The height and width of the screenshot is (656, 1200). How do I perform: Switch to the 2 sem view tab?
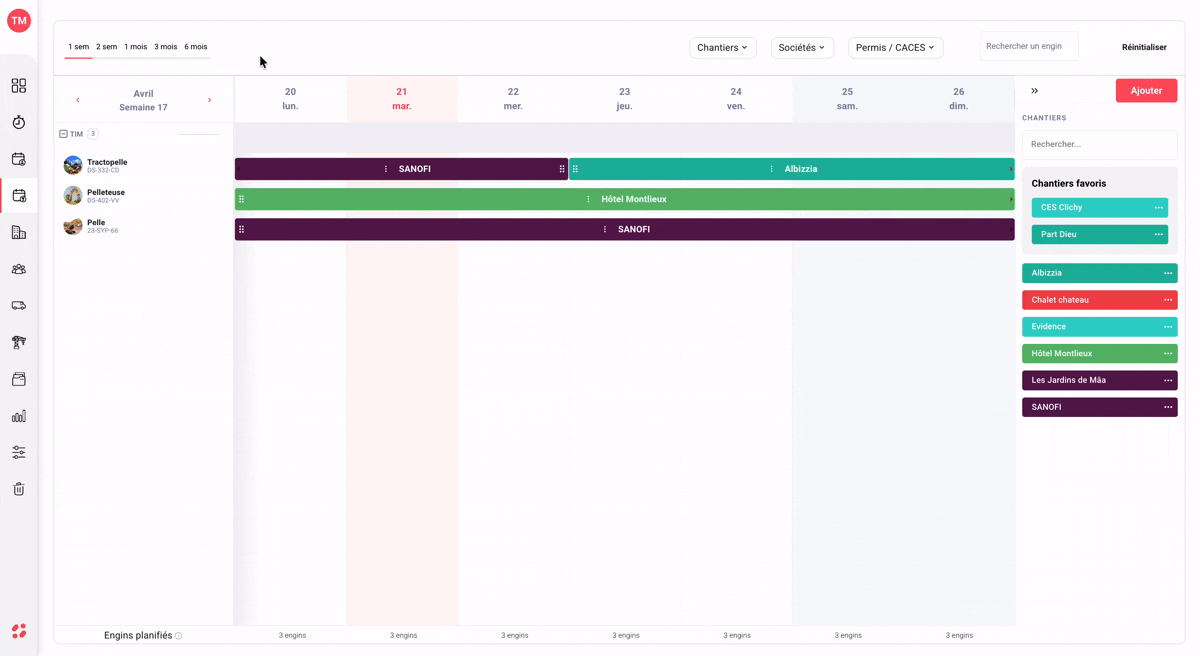[x=106, y=47]
